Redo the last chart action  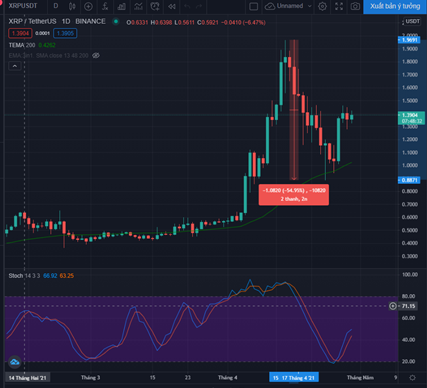[x=199, y=6]
